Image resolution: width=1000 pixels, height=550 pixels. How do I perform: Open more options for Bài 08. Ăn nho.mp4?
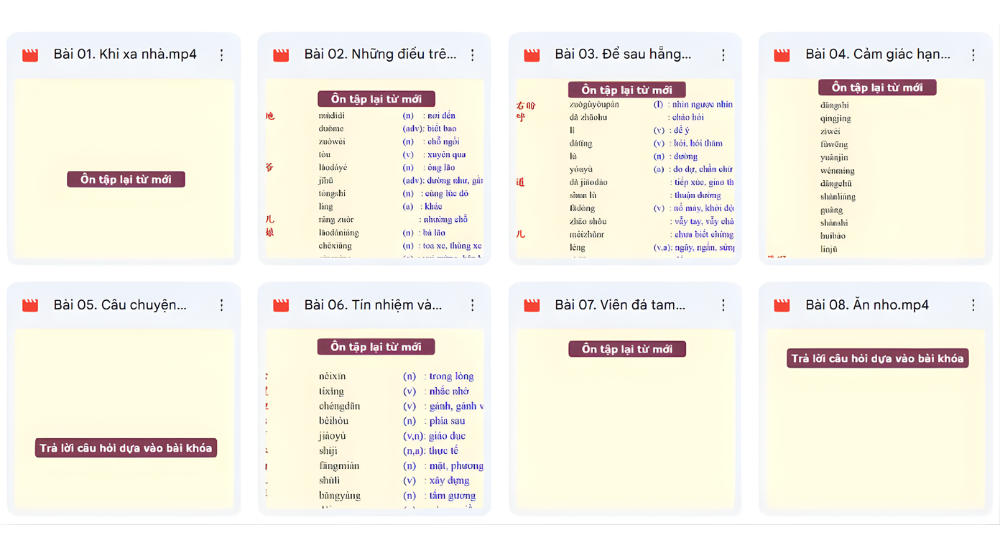point(973,306)
